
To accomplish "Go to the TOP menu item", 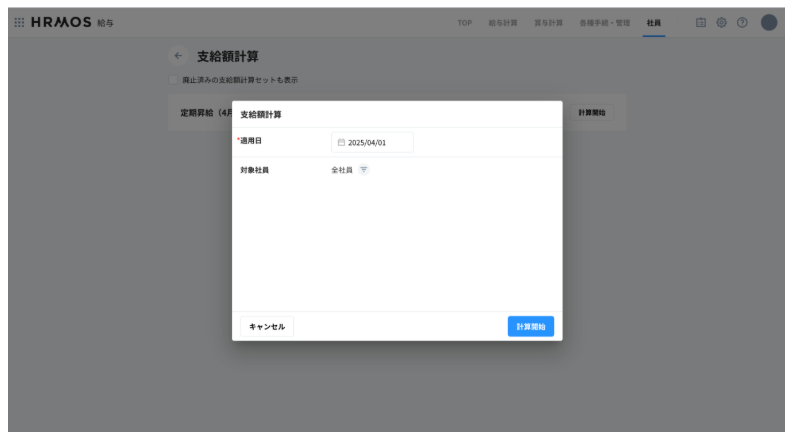I will tap(465, 23).
